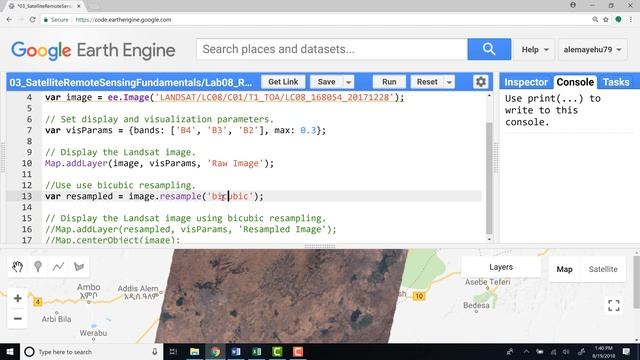Viewport: 640px width, 360px height.
Task: Zoom in on the map
Action: [18, 298]
